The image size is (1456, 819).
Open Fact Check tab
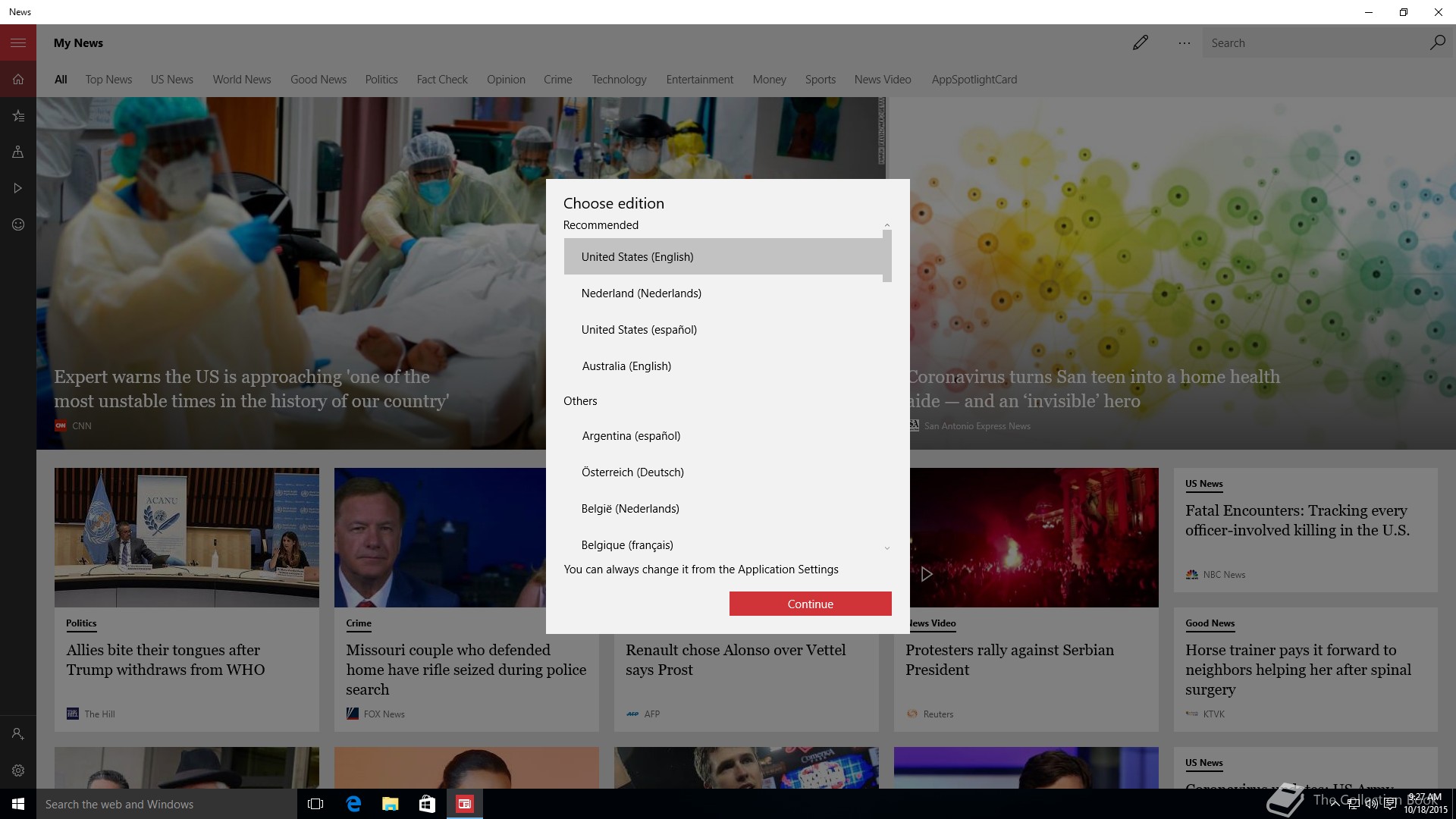click(442, 80)
